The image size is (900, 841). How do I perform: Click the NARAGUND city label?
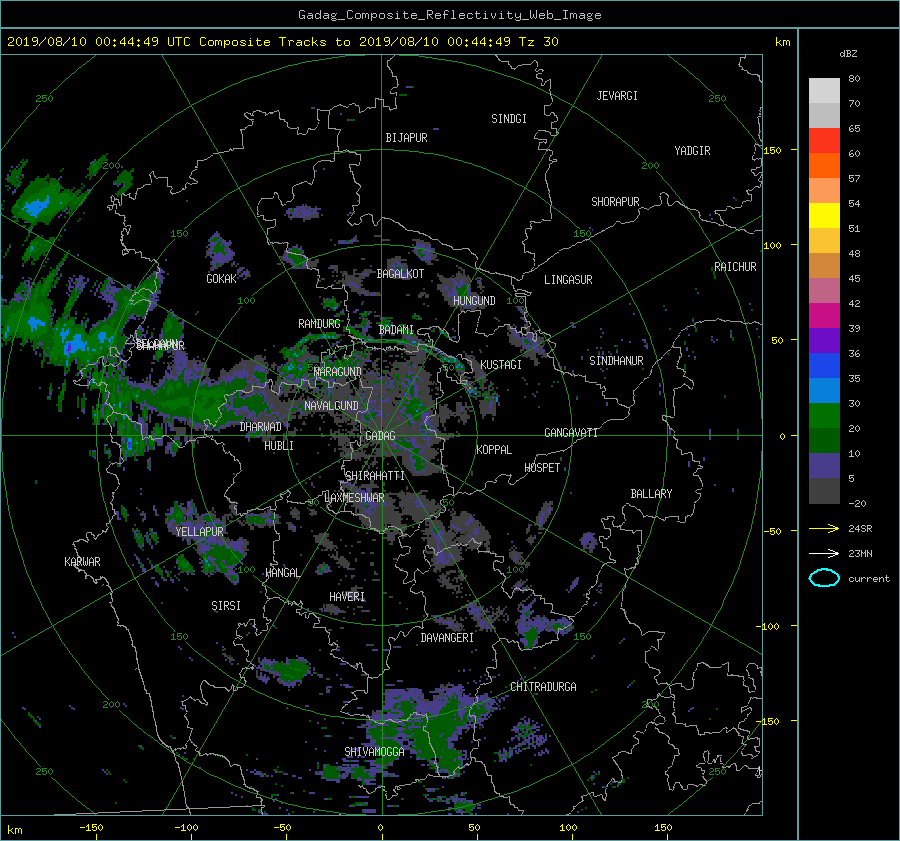(x=338, y=372)
